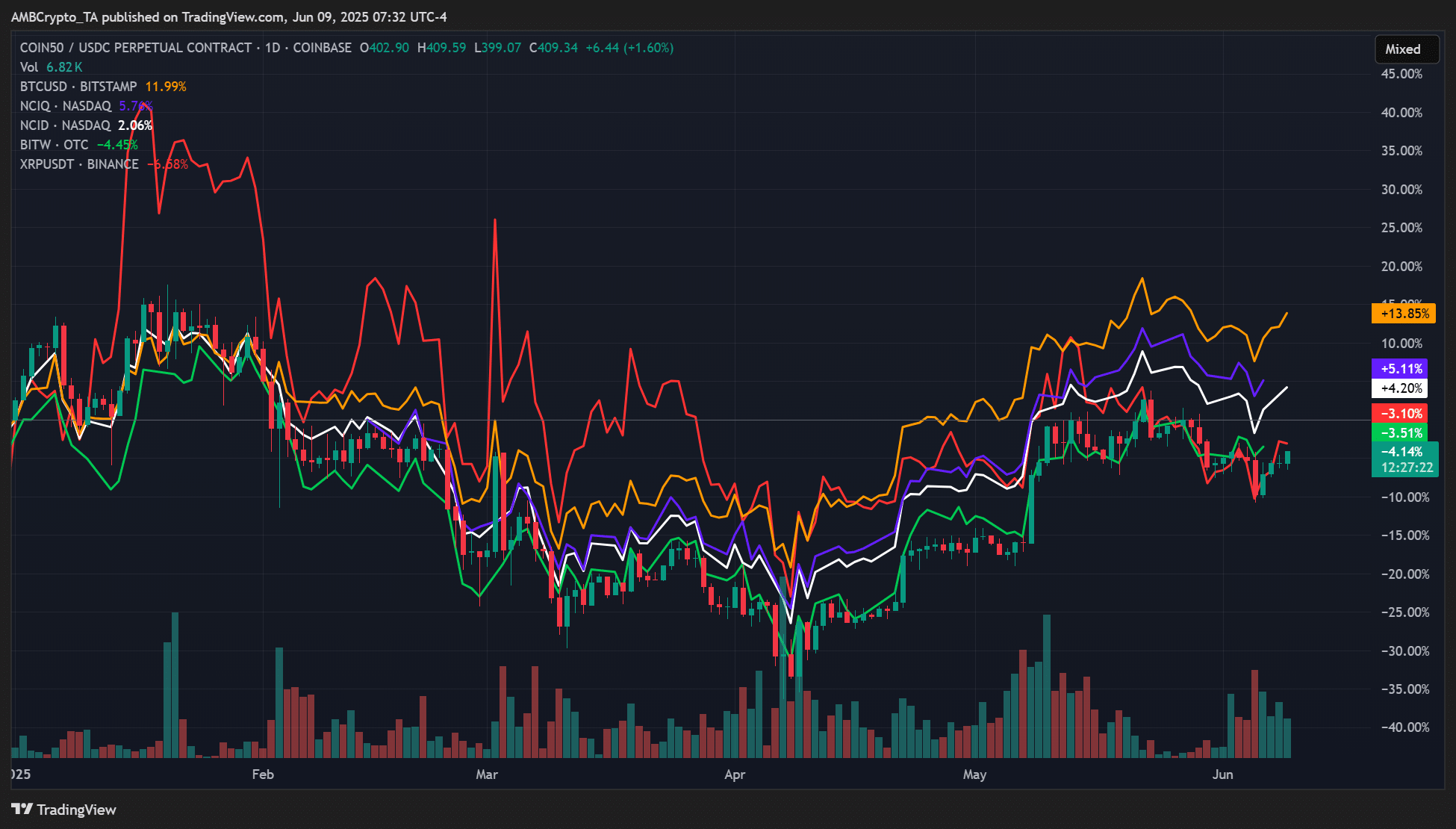This screenshot has width=1456, height=829.
Task: Click the -4.14% countdown price label
Action: point(1405,459)
